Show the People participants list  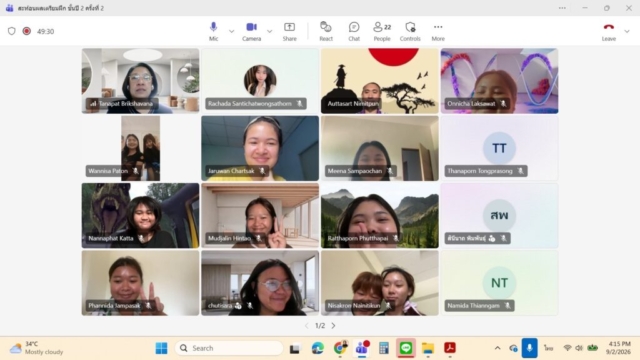point(382,31)
